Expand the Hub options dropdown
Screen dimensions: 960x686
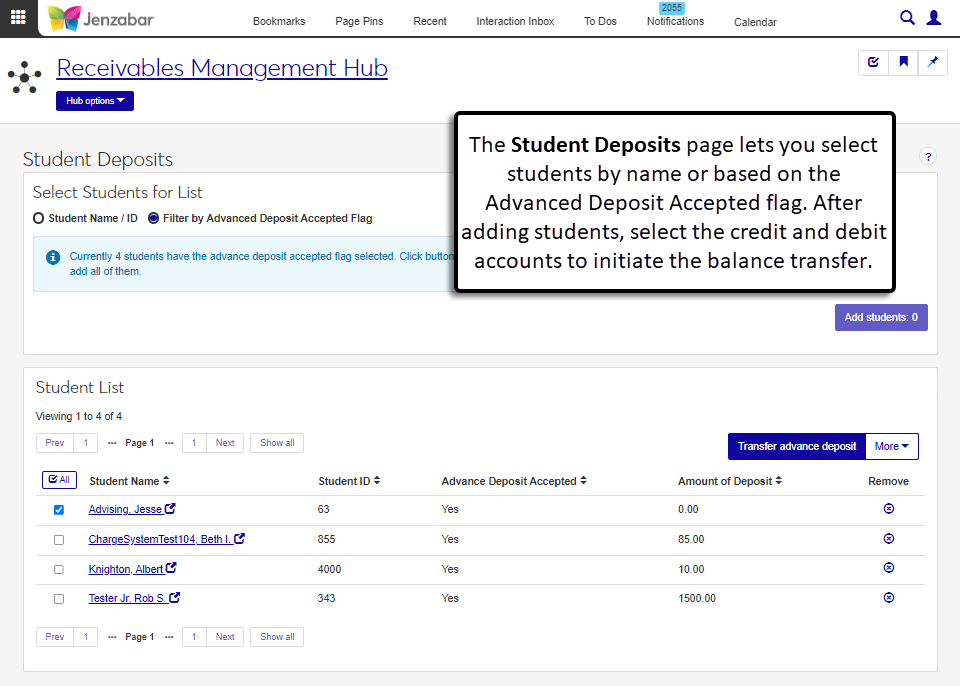[95, 101]
